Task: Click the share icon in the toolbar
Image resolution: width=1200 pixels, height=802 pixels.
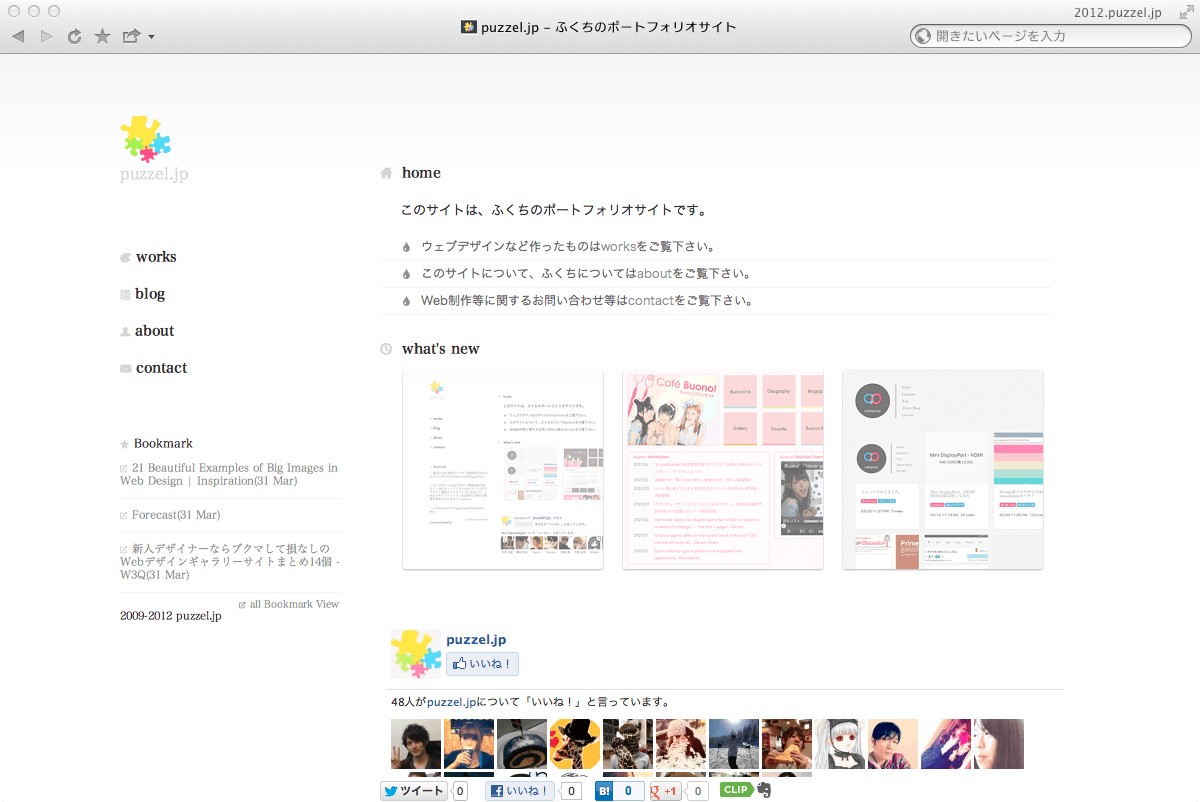Action: (x=131, y=36)
